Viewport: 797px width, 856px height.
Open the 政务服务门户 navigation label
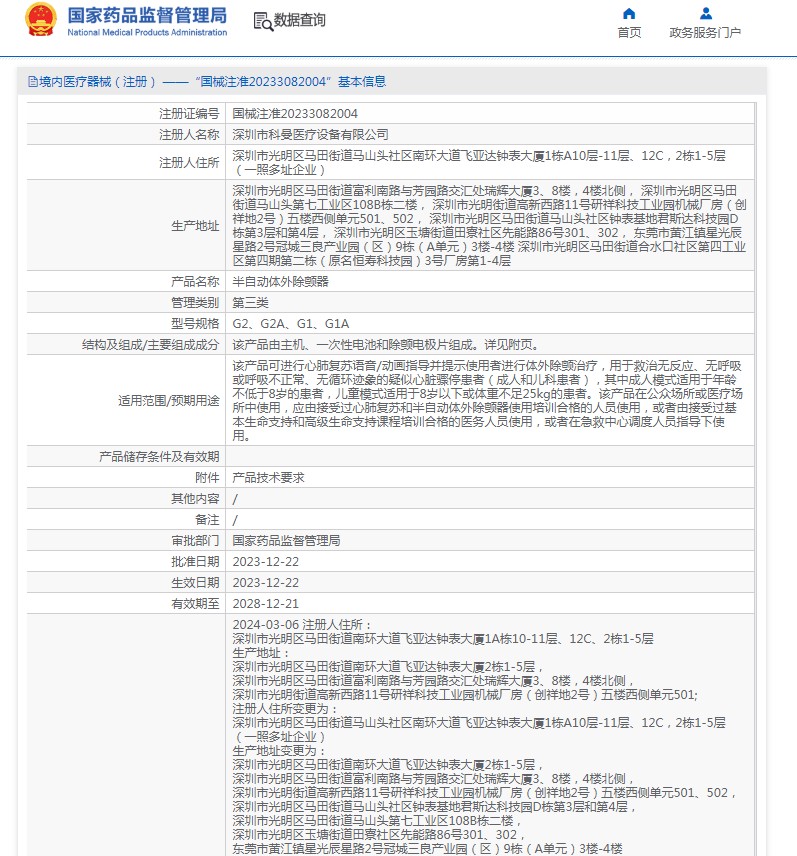pos(705,33)
